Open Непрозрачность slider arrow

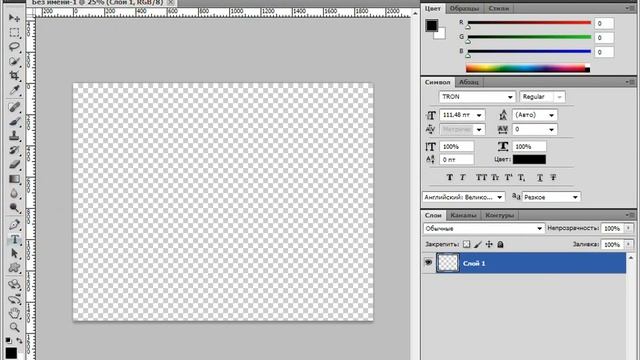click(628, 229)
